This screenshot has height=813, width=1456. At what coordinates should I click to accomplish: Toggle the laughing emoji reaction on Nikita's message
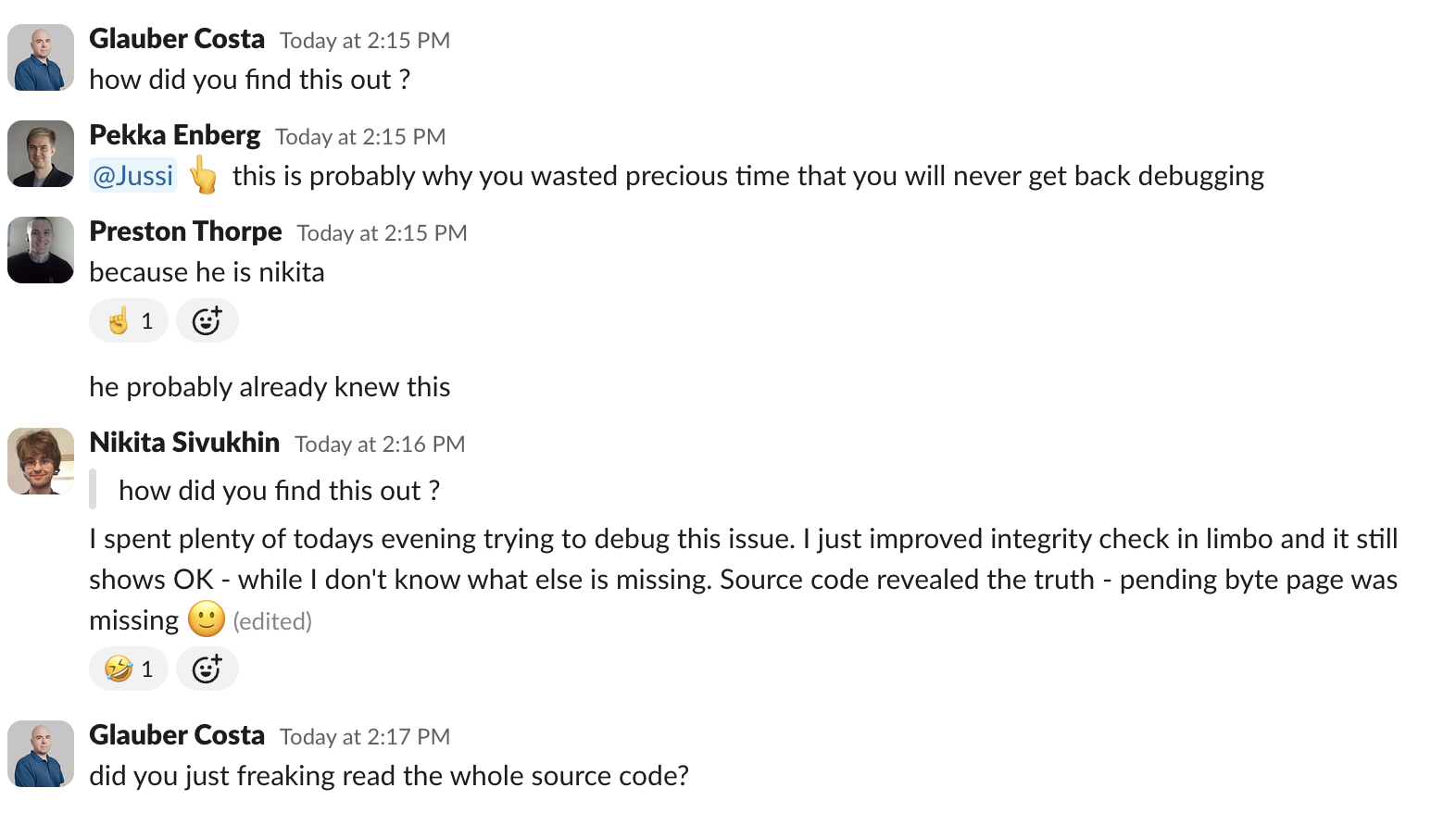pos(129,669)
